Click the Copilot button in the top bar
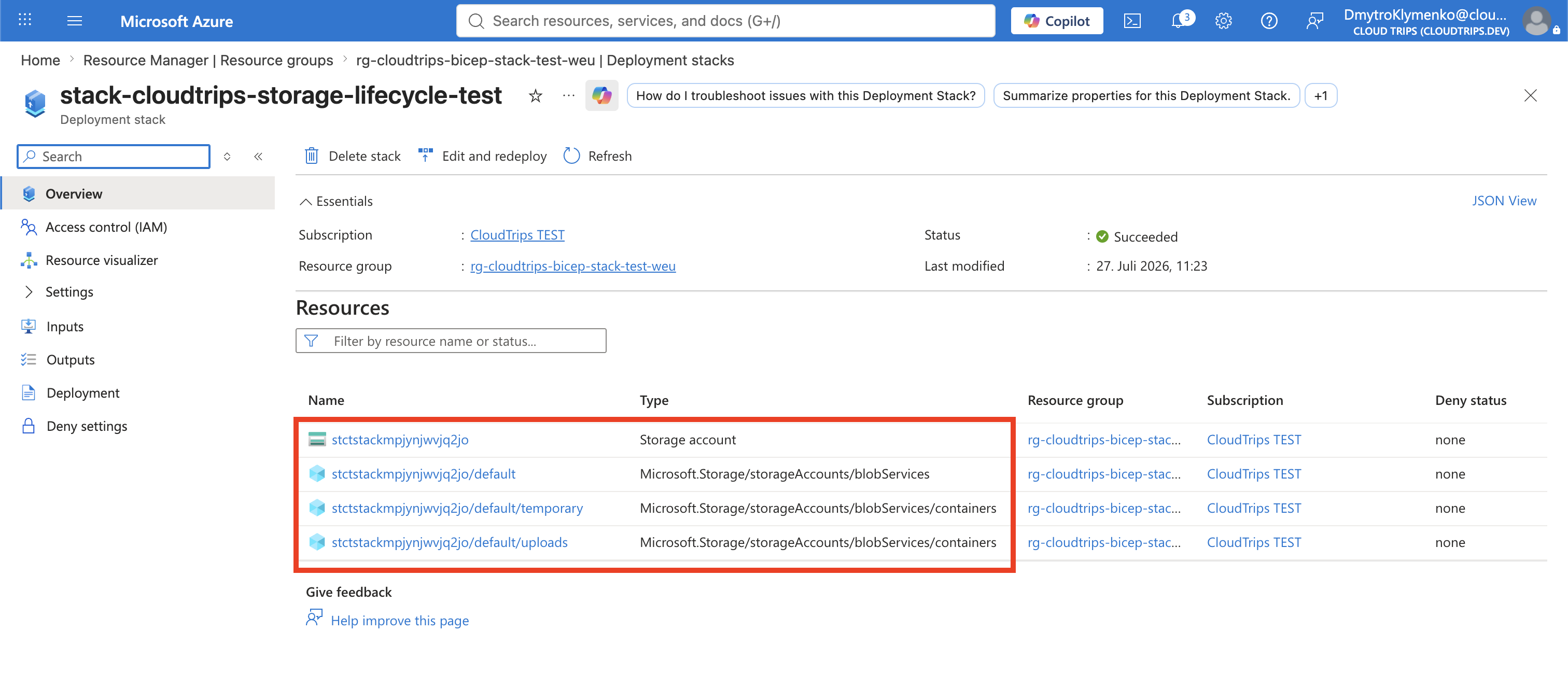Image resolution: width=1568 pixels, height=674 pixels. [1057, 21]
